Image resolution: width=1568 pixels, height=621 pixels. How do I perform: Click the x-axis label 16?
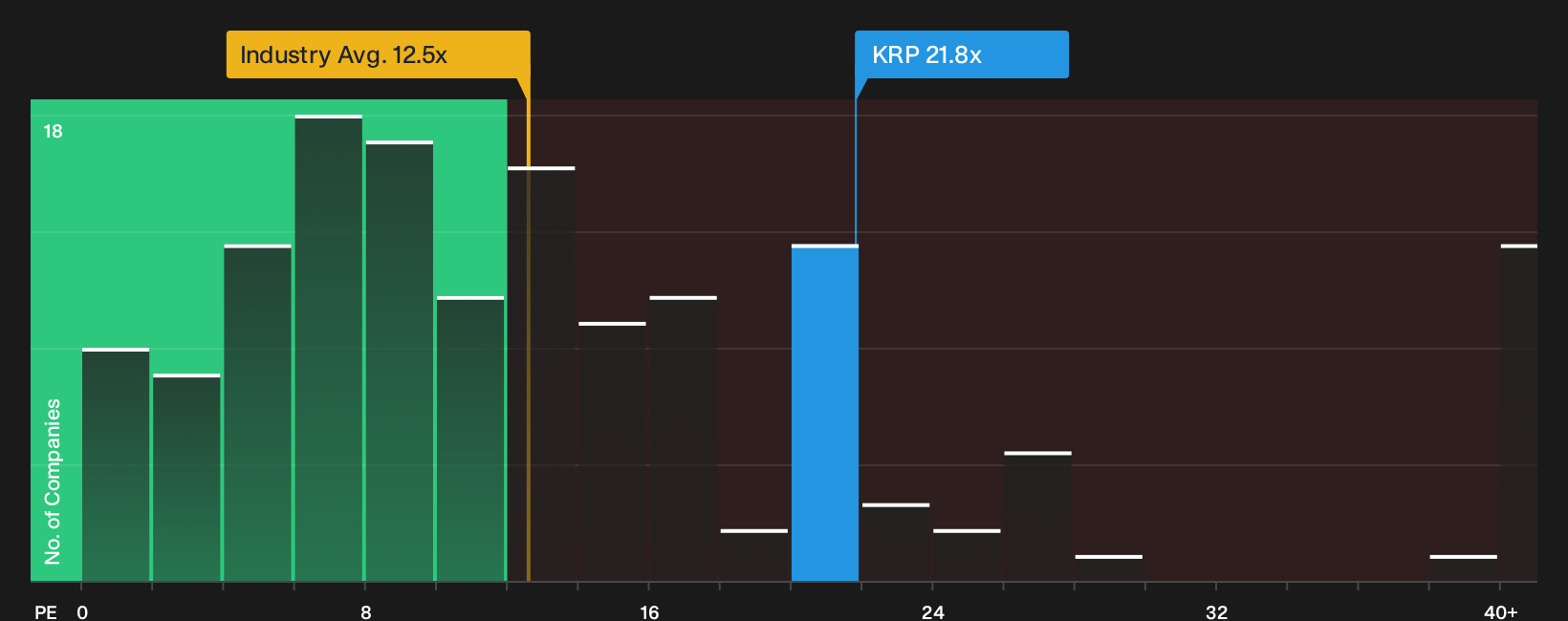tap(649, 611)
